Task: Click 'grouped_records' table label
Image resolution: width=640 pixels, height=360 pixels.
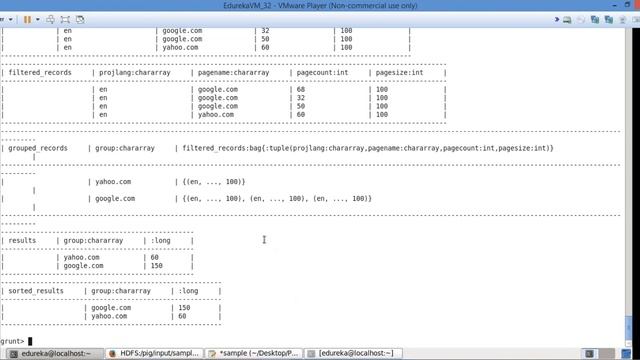Action: (38, 148)
